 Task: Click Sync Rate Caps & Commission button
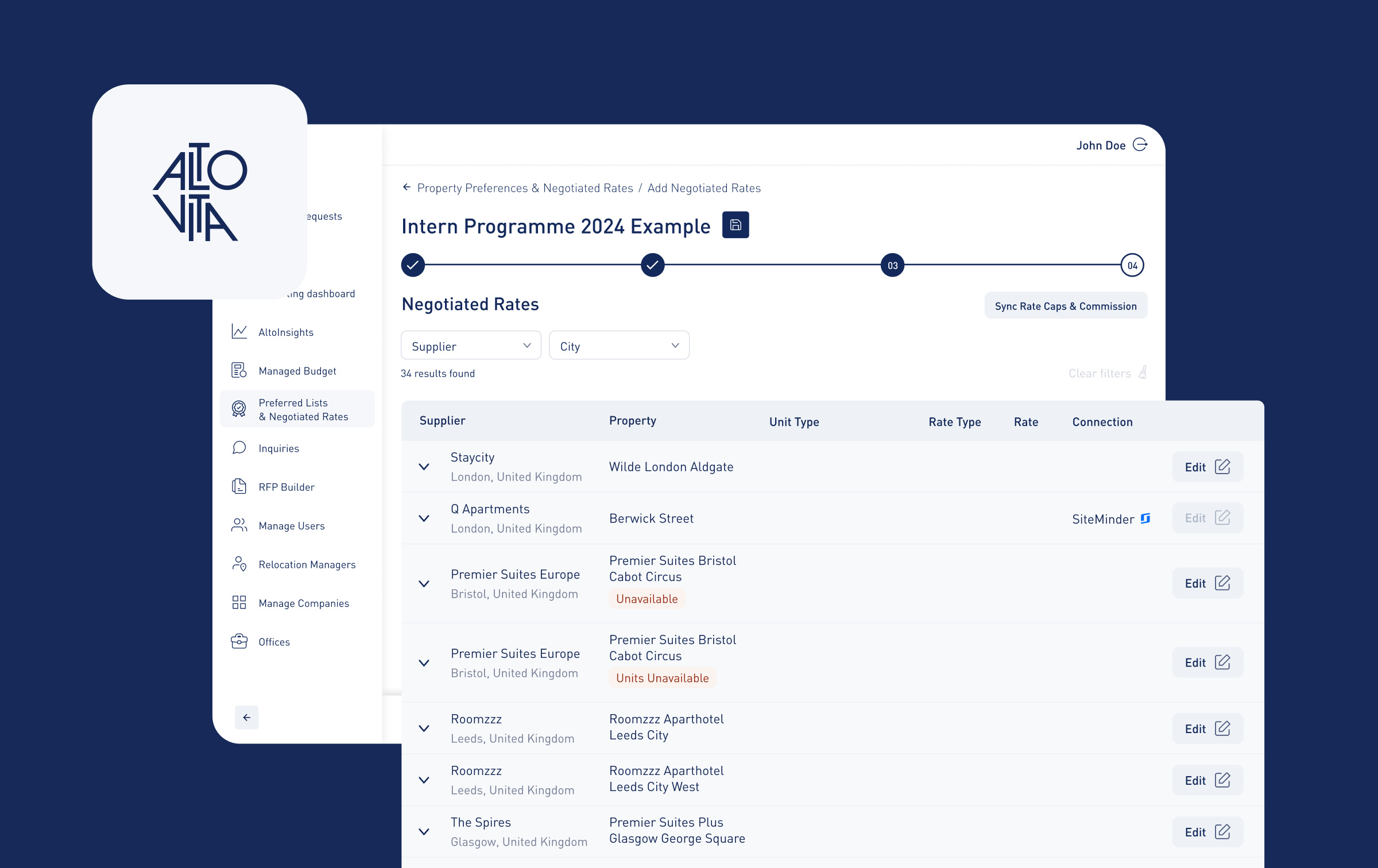pyautogui.click(x=1065, y=306)
